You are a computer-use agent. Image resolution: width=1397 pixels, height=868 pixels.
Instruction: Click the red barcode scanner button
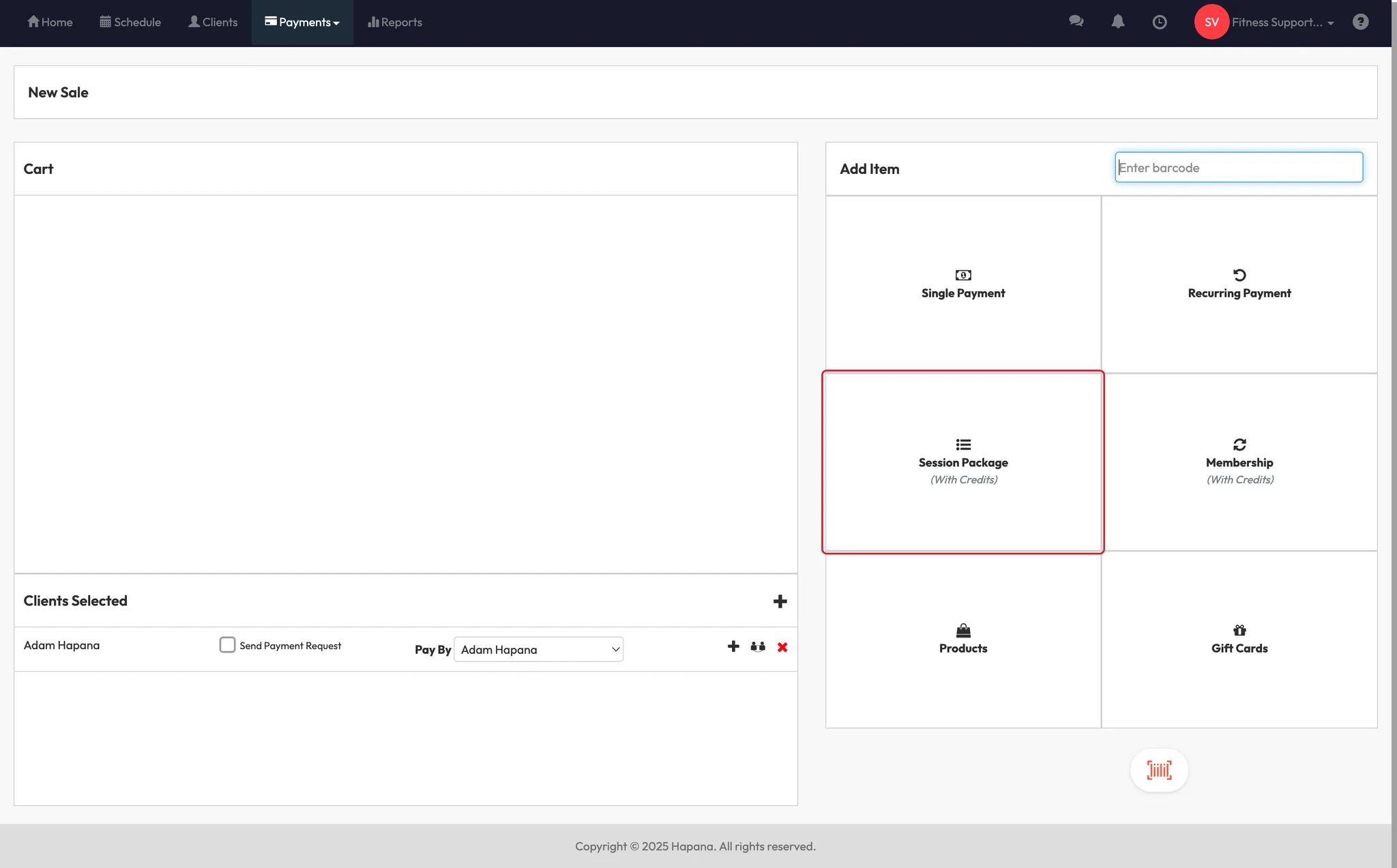coord(1159,770)
